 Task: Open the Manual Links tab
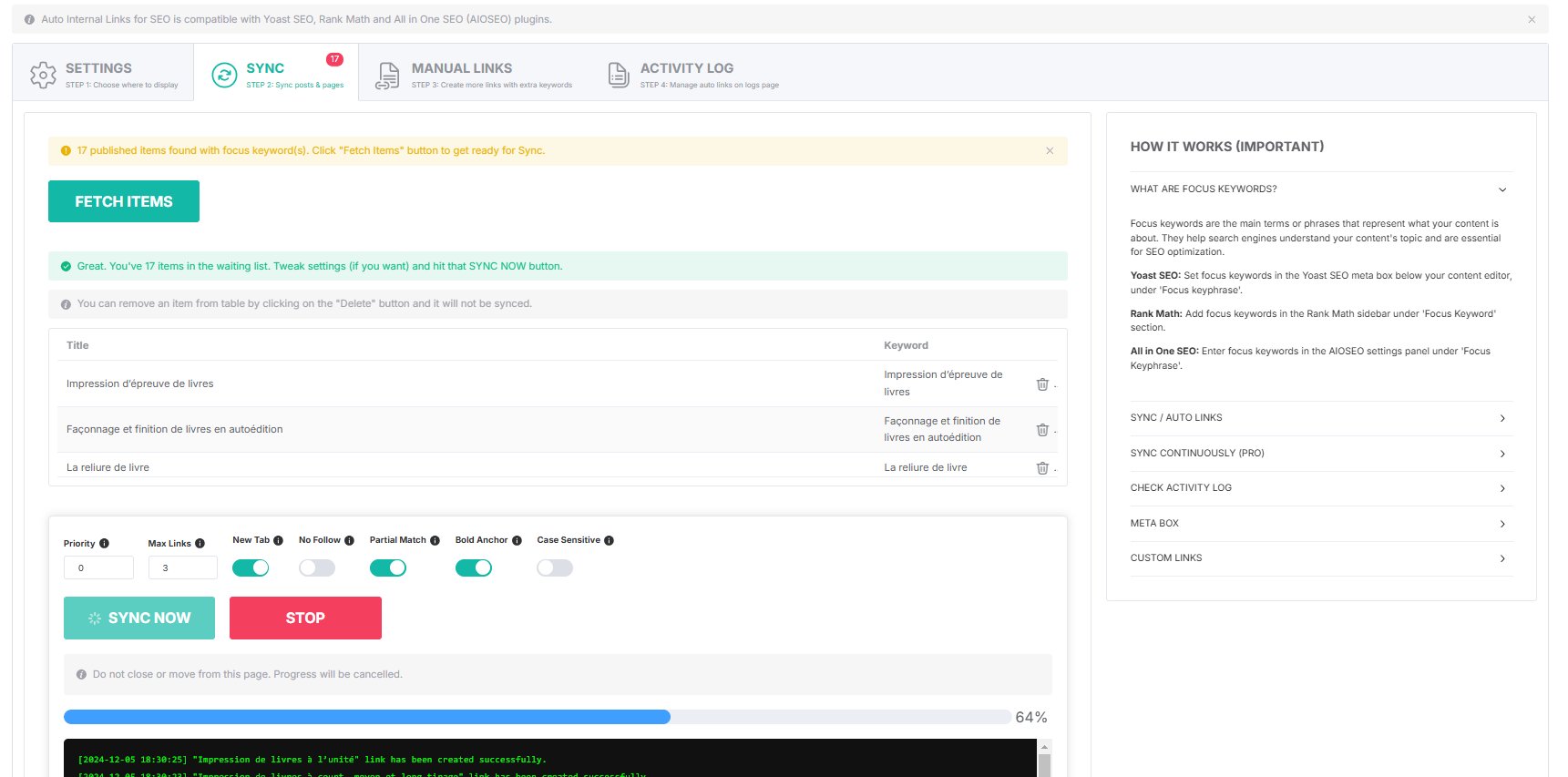tap(475, 75)
